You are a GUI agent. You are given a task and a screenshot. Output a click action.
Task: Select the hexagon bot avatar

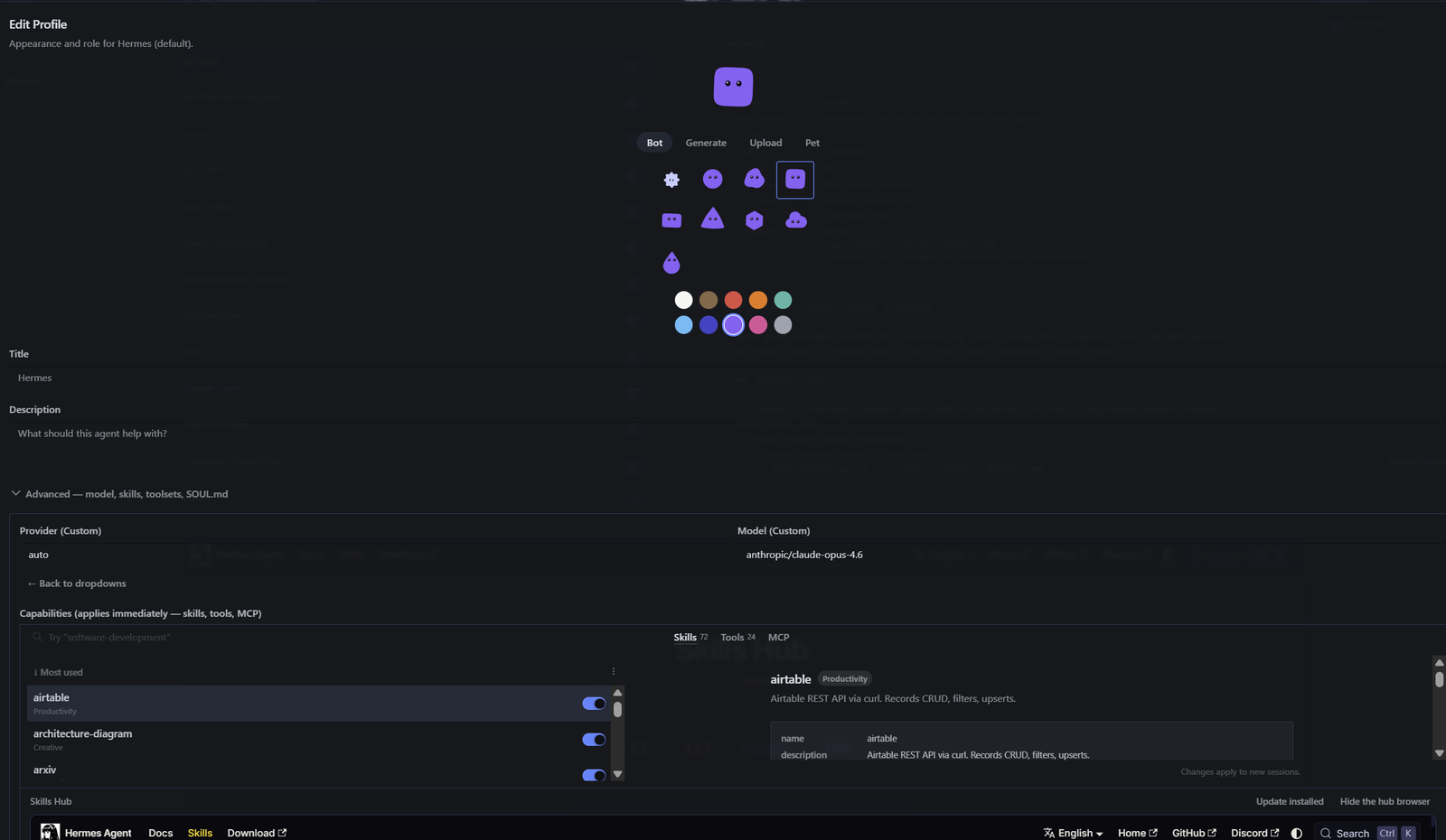click(755, 220)
